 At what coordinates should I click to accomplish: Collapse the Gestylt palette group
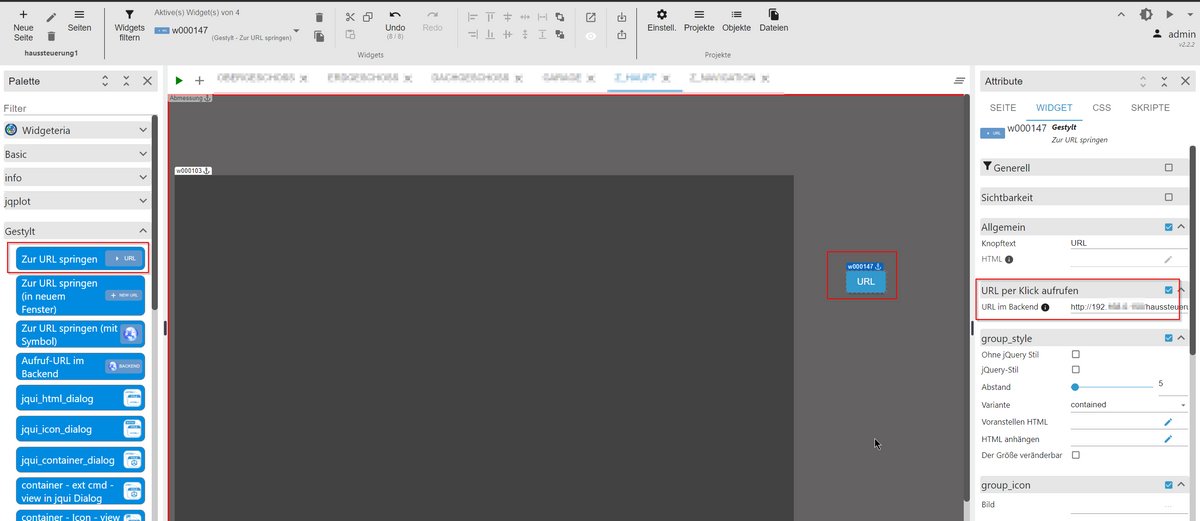pos(76,229)
